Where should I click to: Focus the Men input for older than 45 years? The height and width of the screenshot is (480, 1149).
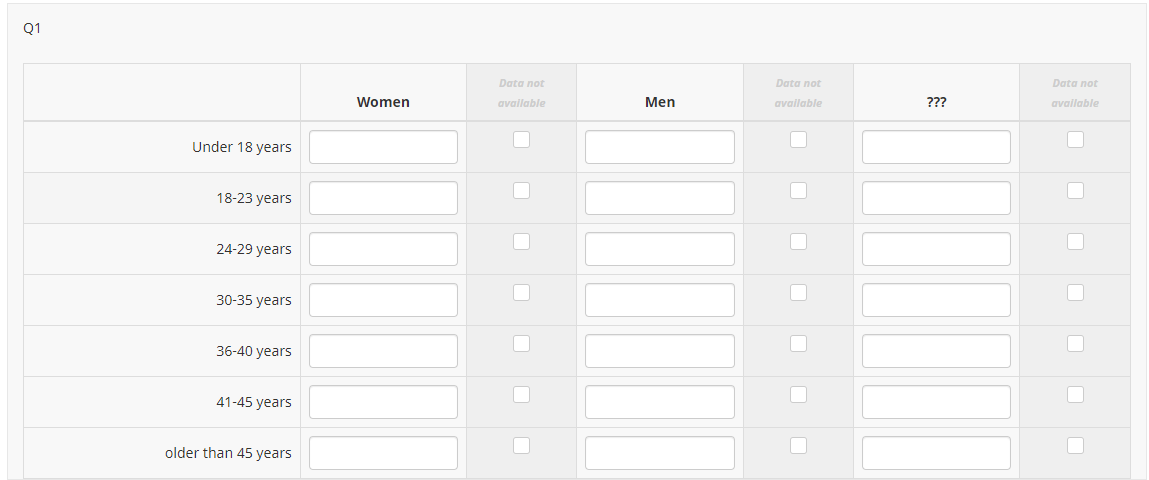coord(659,453)
